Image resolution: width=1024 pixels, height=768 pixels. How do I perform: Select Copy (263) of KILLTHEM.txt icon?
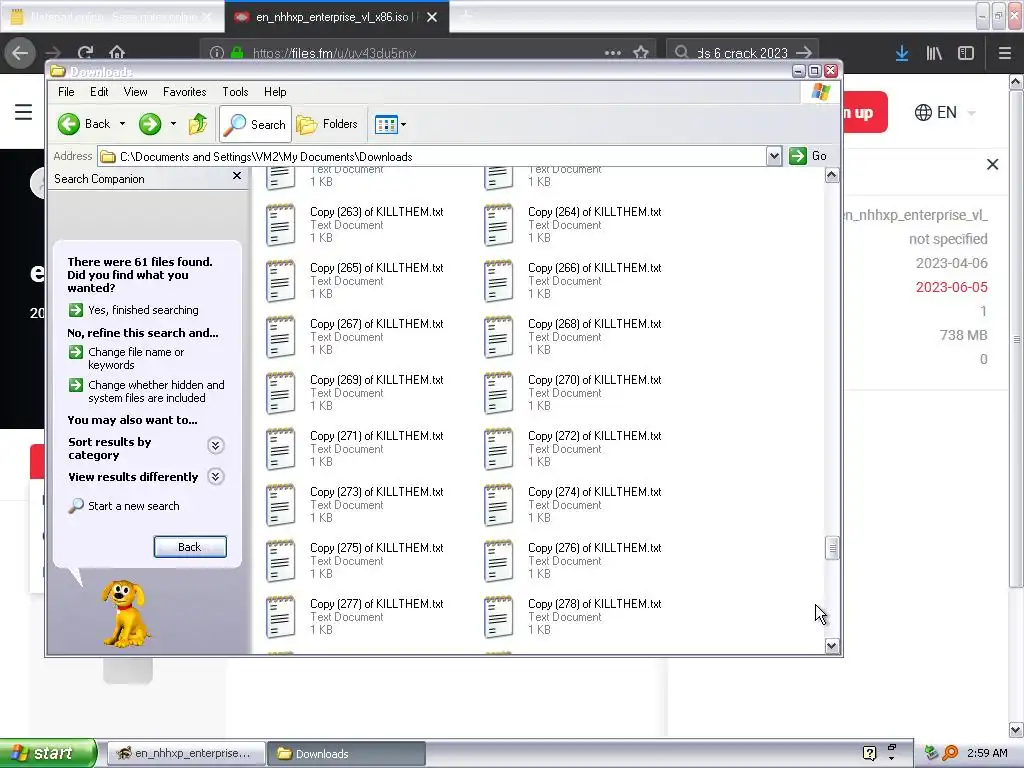click(280, 225)
